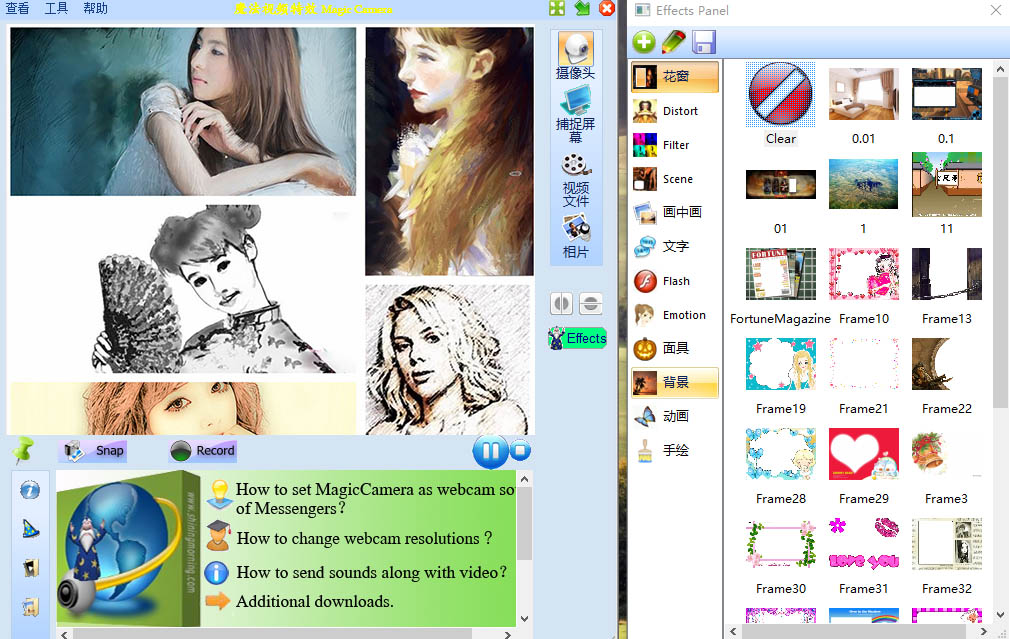
Task: Click the wizard hat icon in sidebar
Action: [30, 529]
